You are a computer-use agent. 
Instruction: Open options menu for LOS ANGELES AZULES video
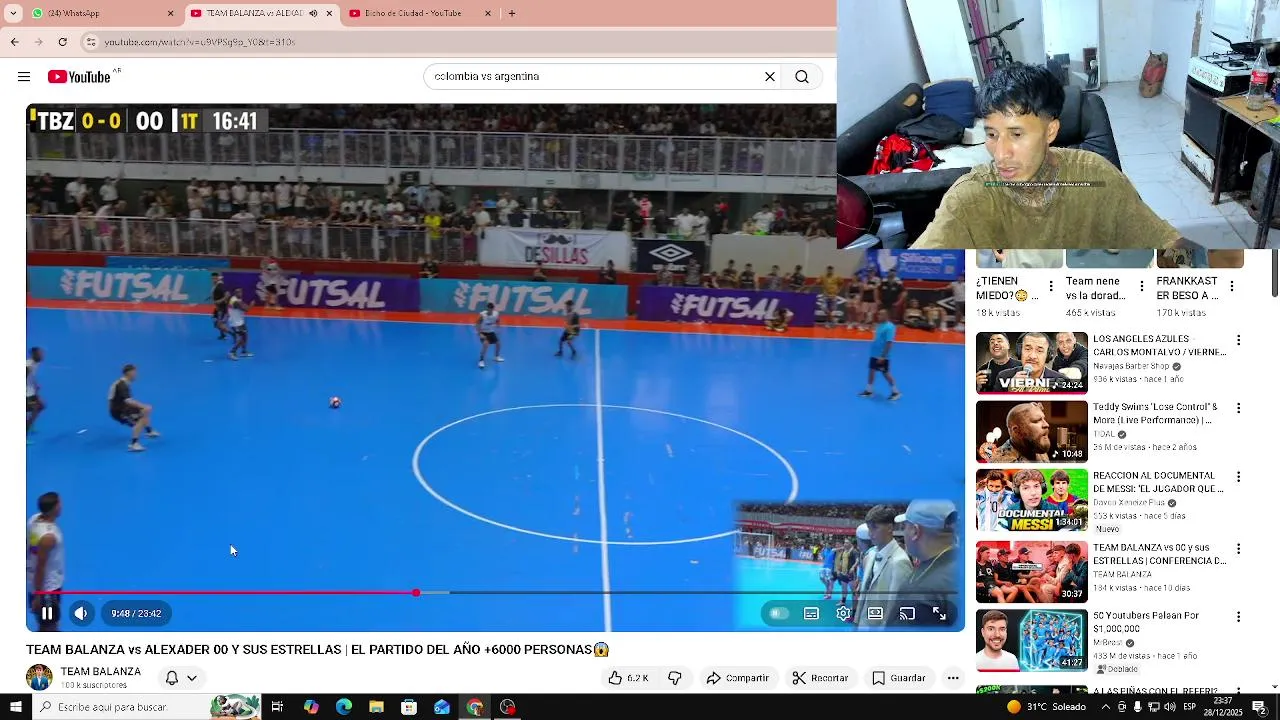pos(1238,341)
